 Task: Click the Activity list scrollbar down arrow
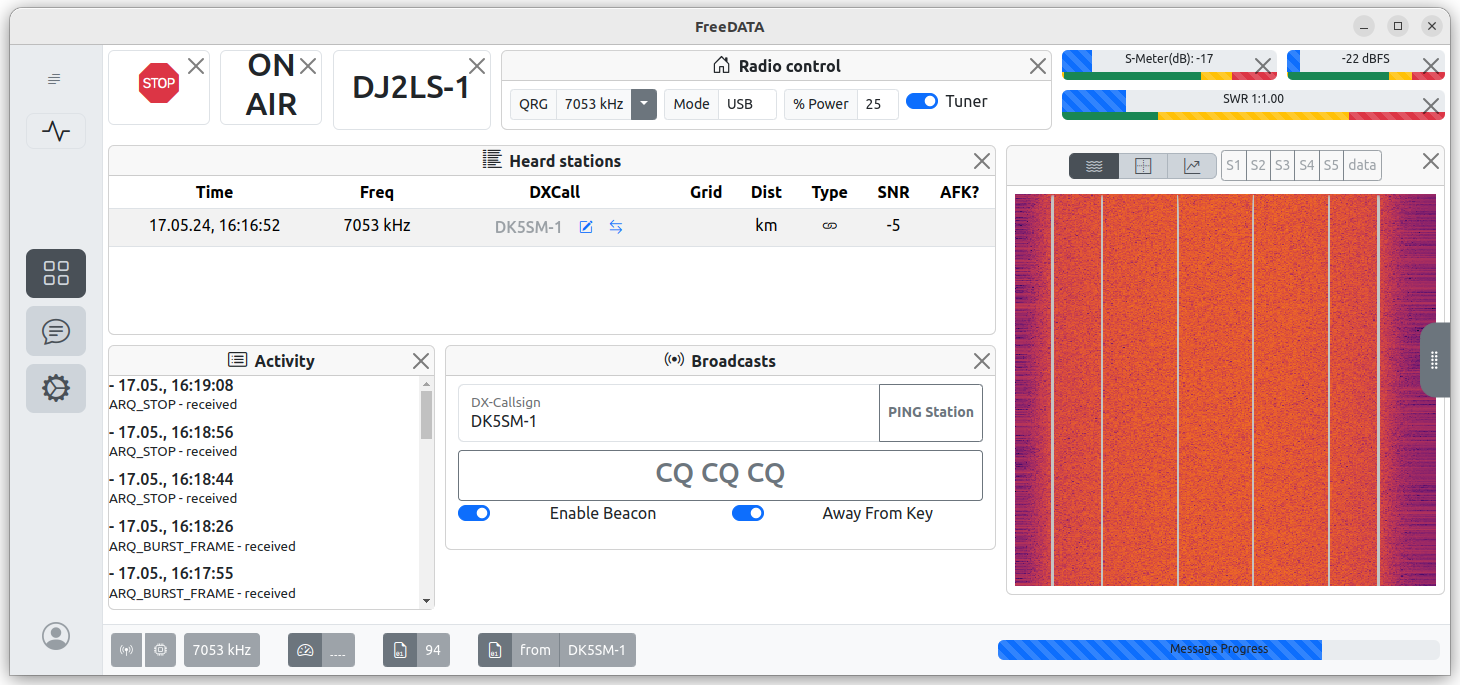[x=427, y=601]
